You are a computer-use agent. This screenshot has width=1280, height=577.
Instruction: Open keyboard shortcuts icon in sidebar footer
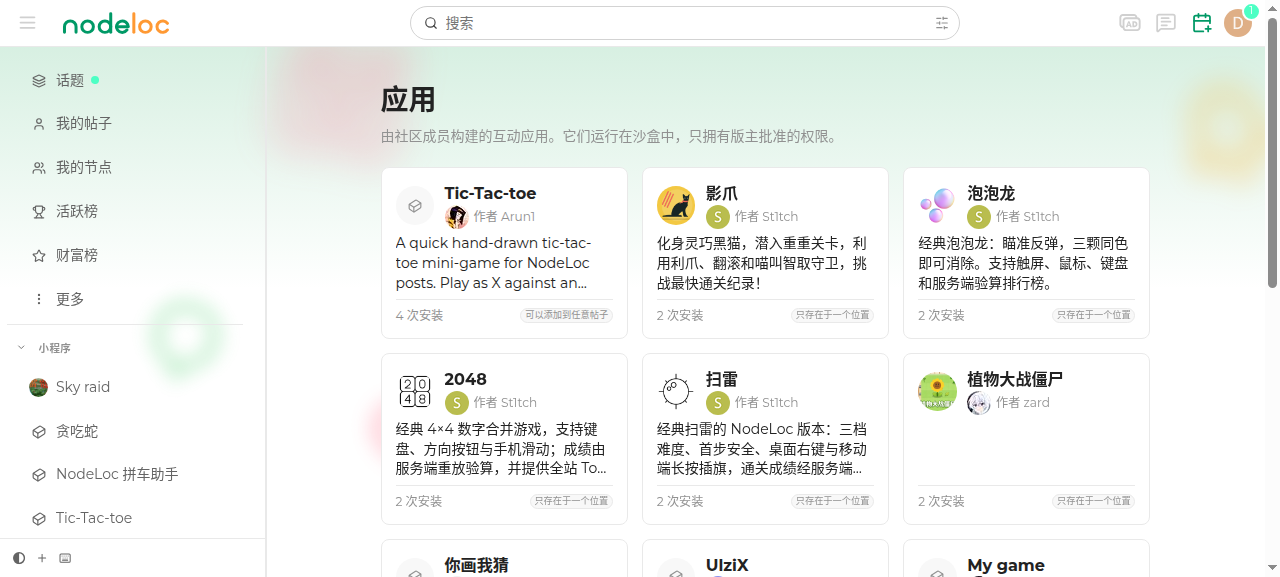[65, 558]
